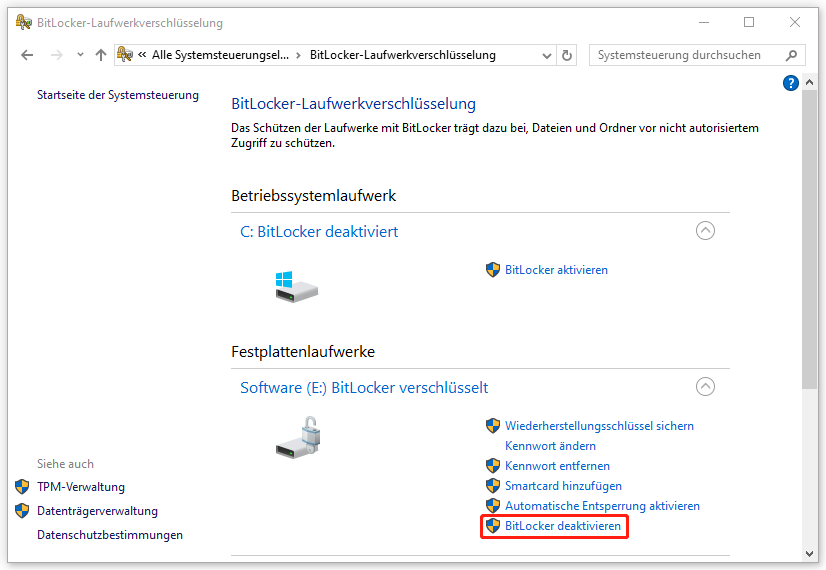Click the C: Windows drive icon
The height and width of the screenshot is (570, 826).
point(297,287)
